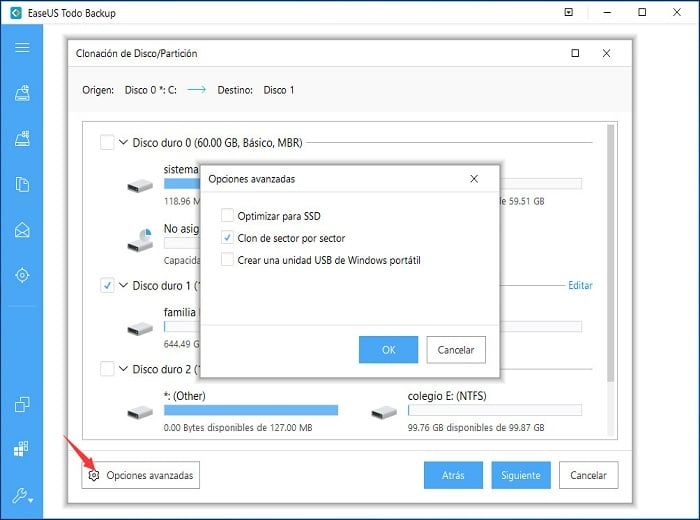Select the *: (Other) partition drive icon

140,412
